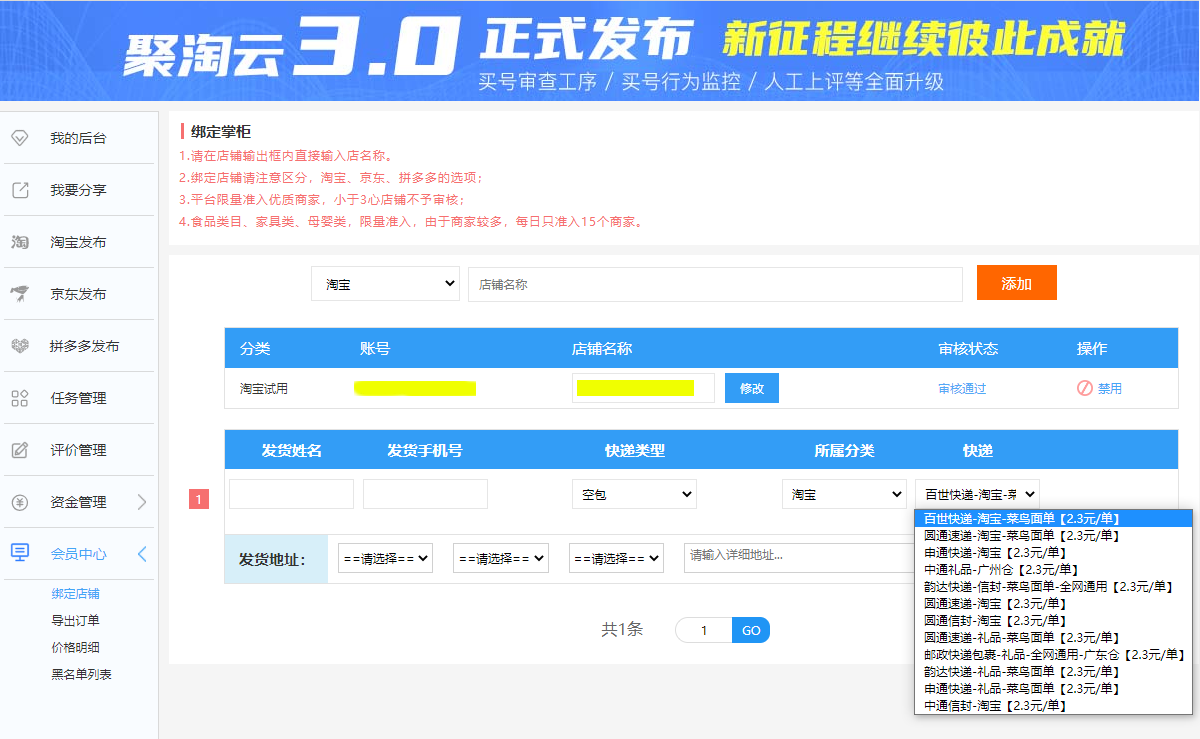
Task: Open 黑名单列表 submenu item
Action: coord(82,675)
